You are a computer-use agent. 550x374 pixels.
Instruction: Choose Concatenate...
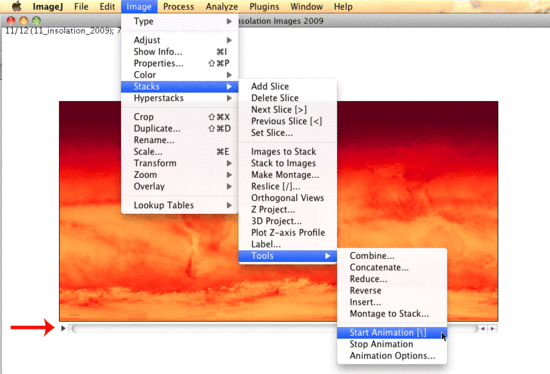pos(392,267)
